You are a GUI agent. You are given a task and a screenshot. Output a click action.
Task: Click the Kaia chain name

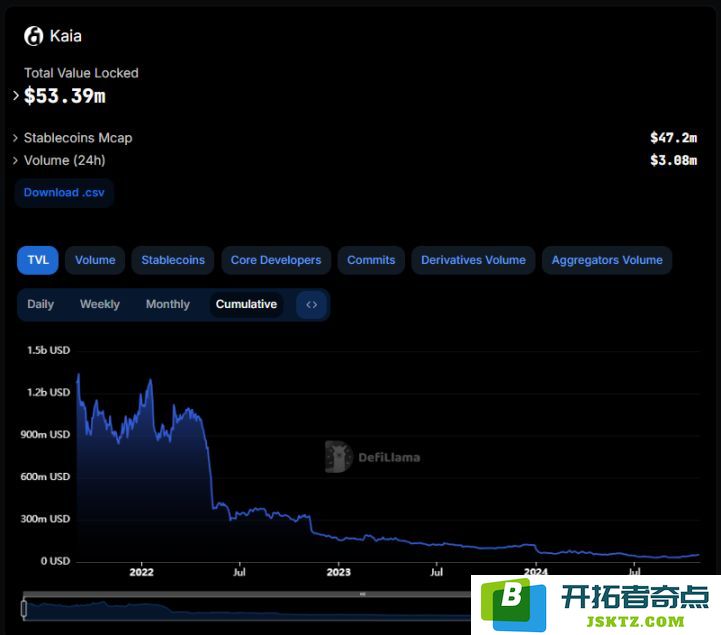pos(66,36)
